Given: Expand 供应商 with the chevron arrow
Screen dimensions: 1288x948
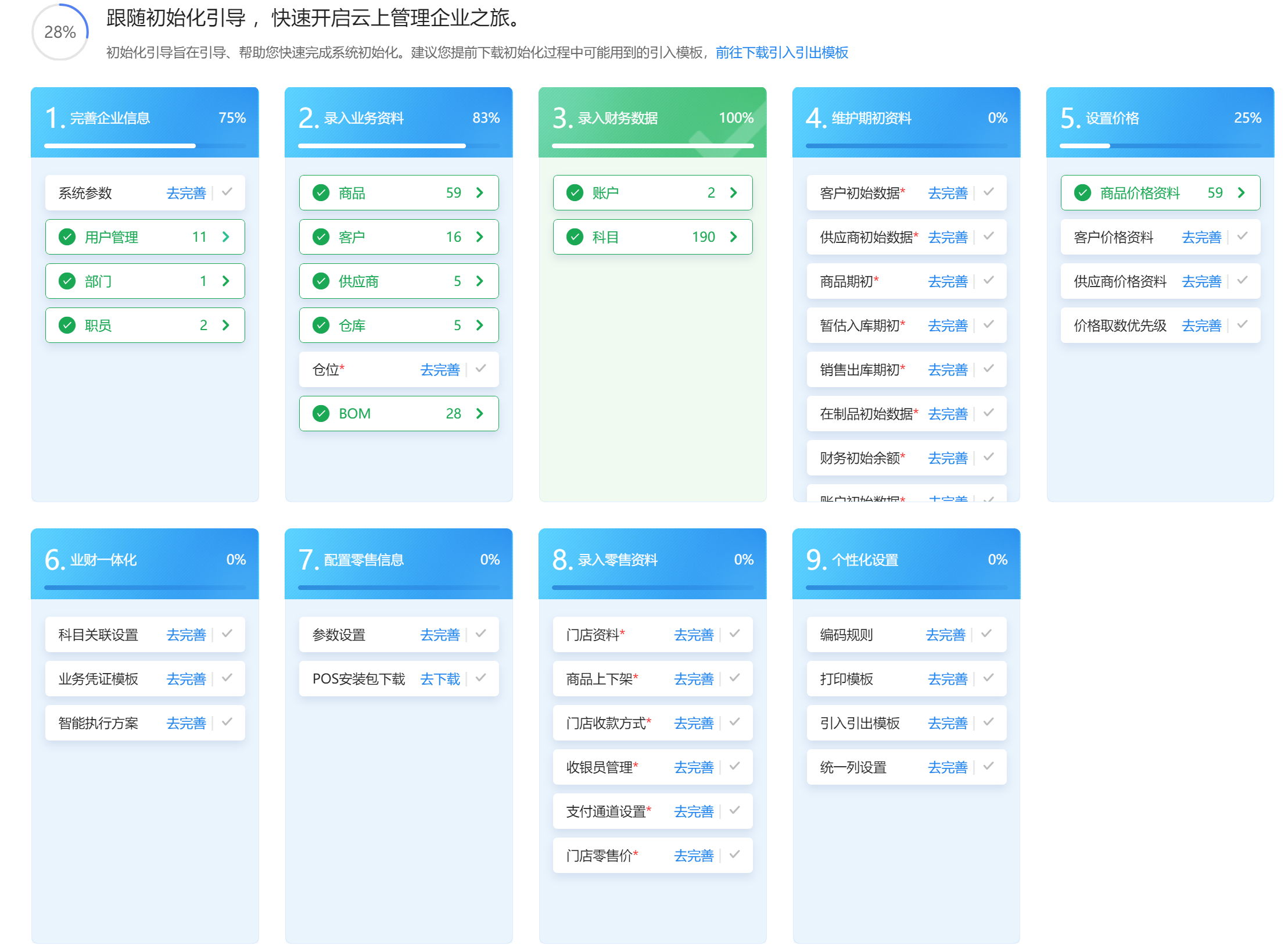Looking at the screenshot, I should (x=479, y=281).
